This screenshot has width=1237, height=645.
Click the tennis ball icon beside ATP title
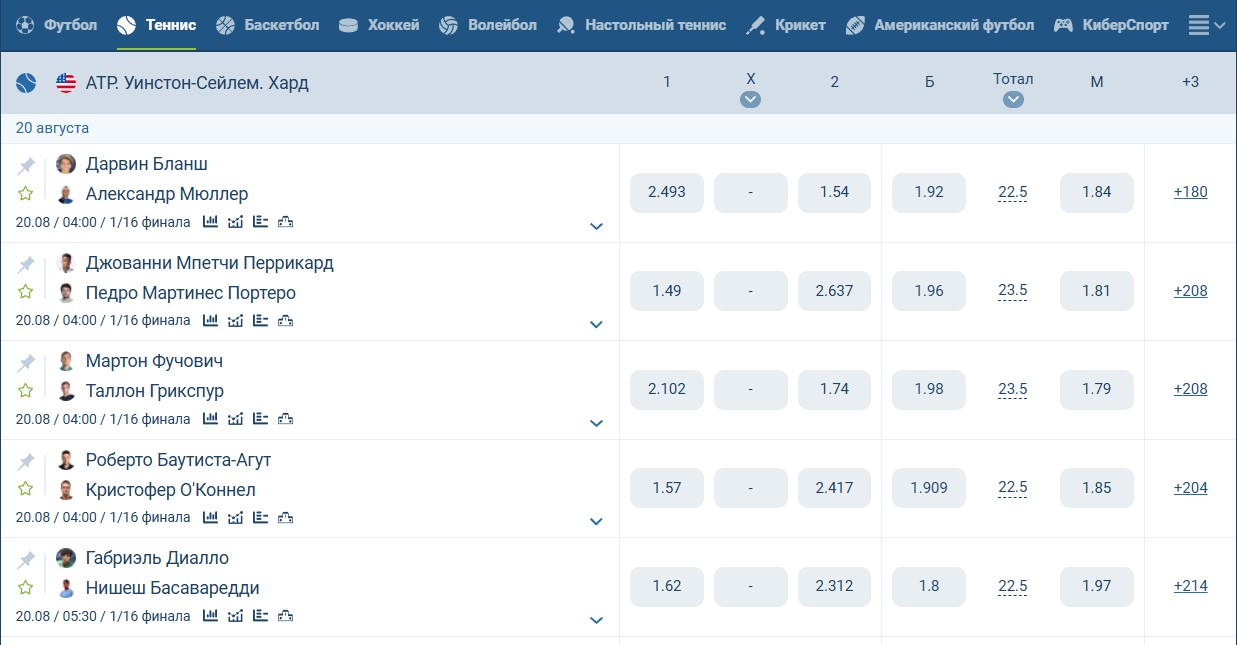(26, 83)
